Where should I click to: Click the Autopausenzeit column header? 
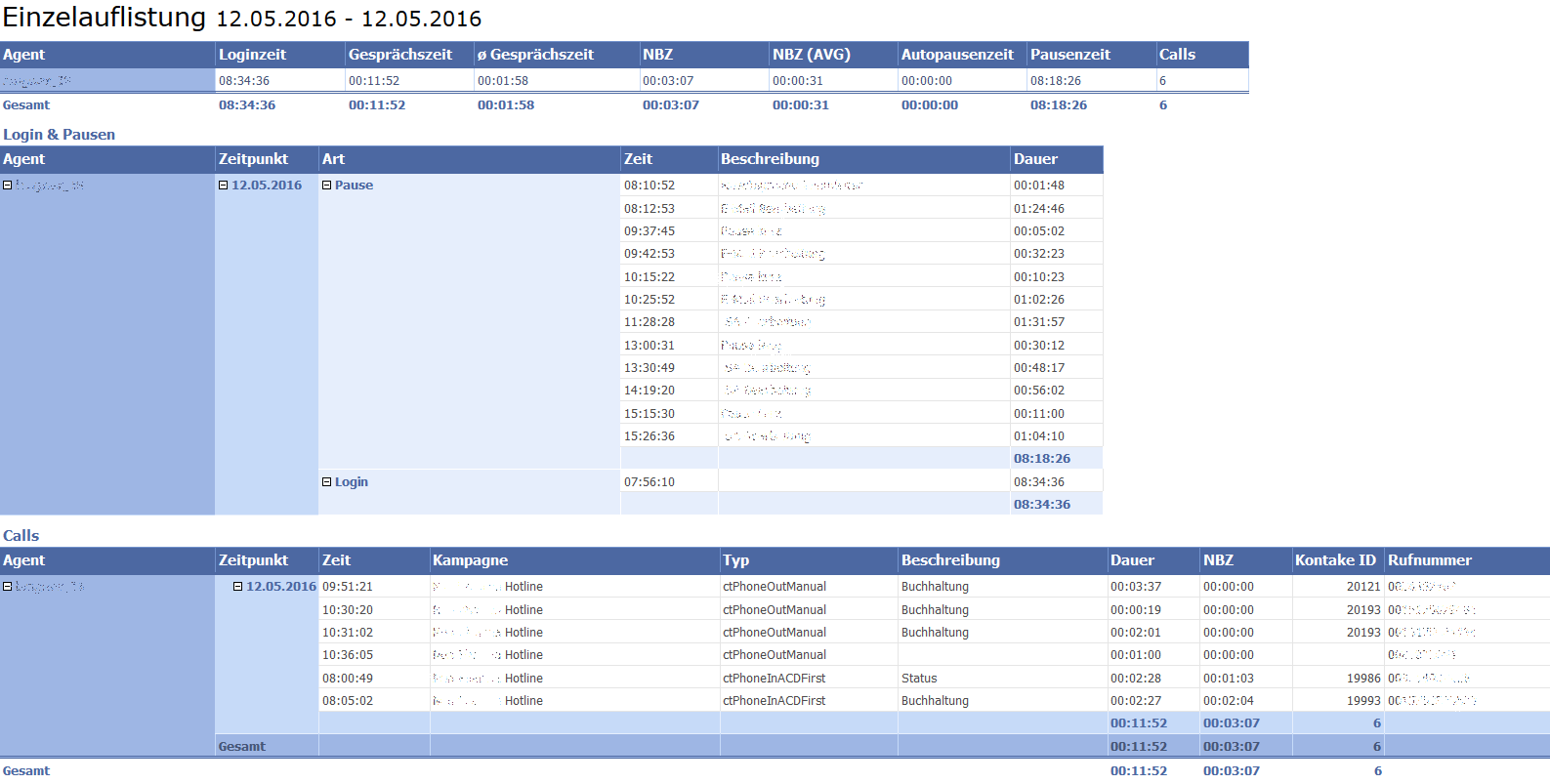tap(957, 55)
